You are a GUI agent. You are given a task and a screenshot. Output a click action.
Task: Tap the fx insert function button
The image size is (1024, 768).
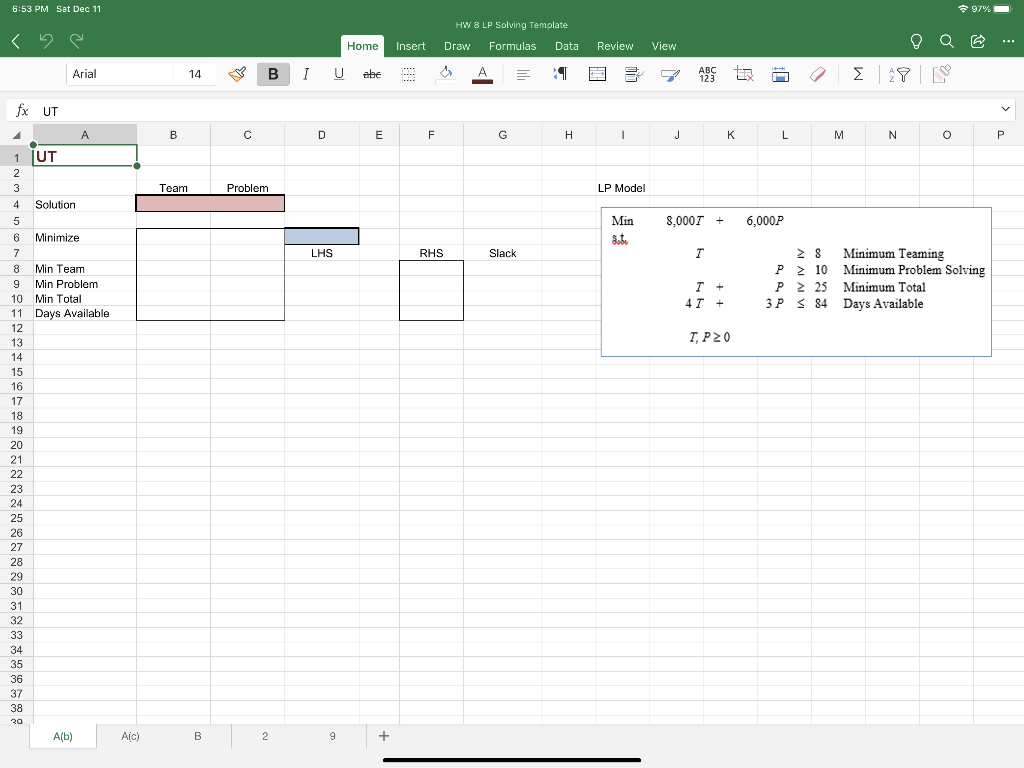[22, 110]
